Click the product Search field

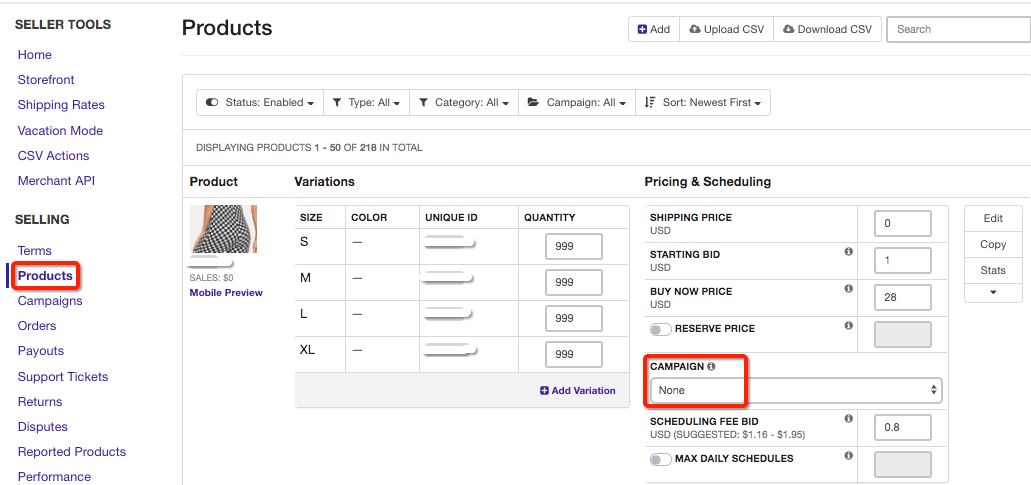click(x=958, y=29)
